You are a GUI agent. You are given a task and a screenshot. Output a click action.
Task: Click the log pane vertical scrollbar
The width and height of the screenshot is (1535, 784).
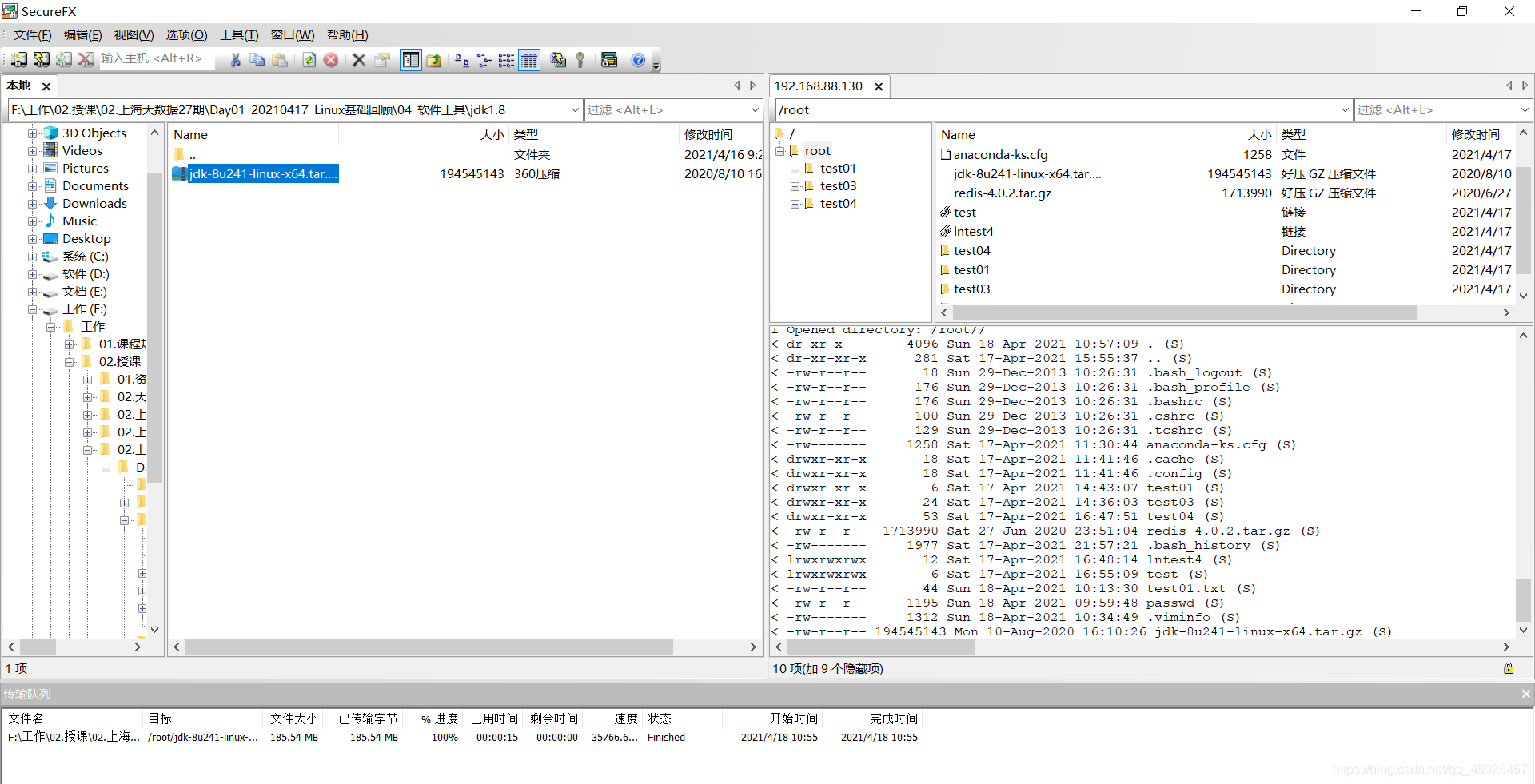[x=1524, y=599]
